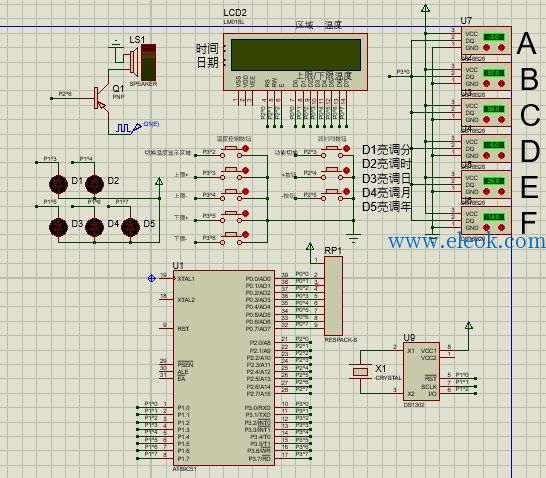Image resolution: width=546 pixels, height=478 pixels.
Task: Toggle the red latch dot on P3^2 button
Action: coord(245,149)
